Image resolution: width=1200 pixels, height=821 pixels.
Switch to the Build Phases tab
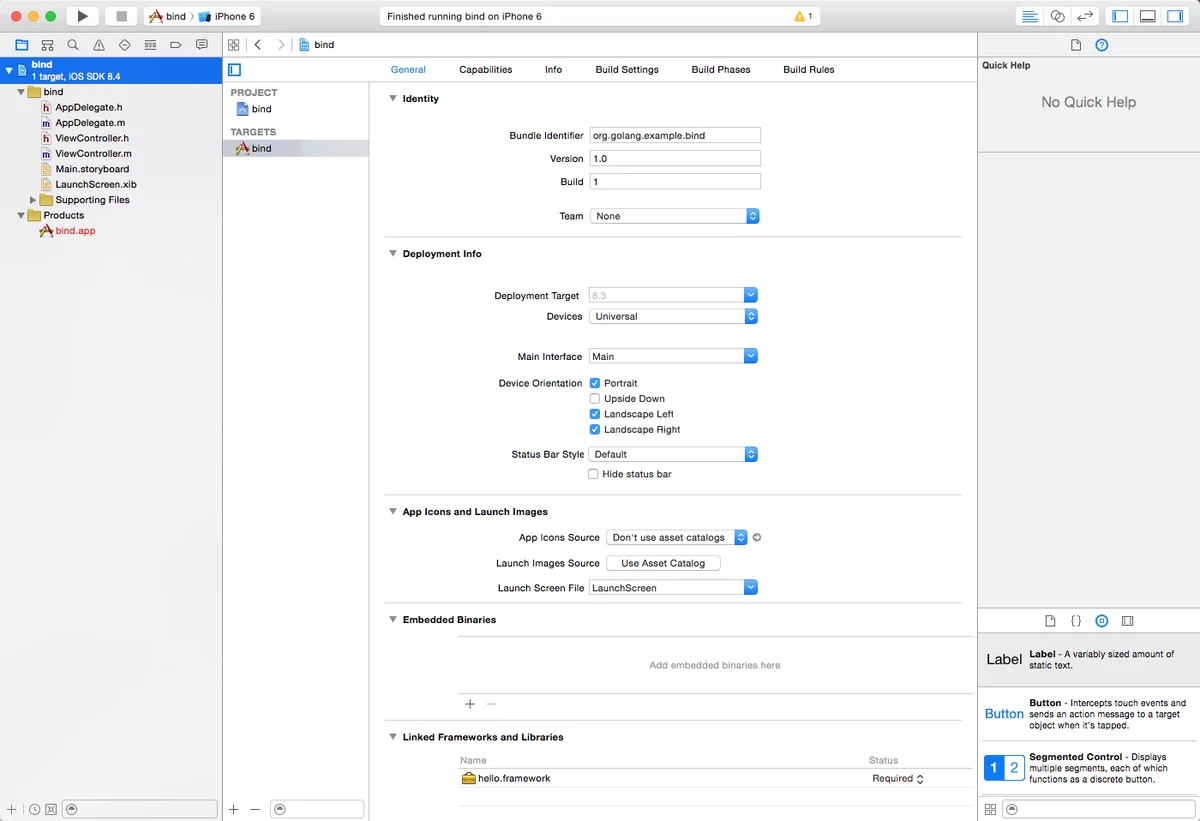click(721, 70)
